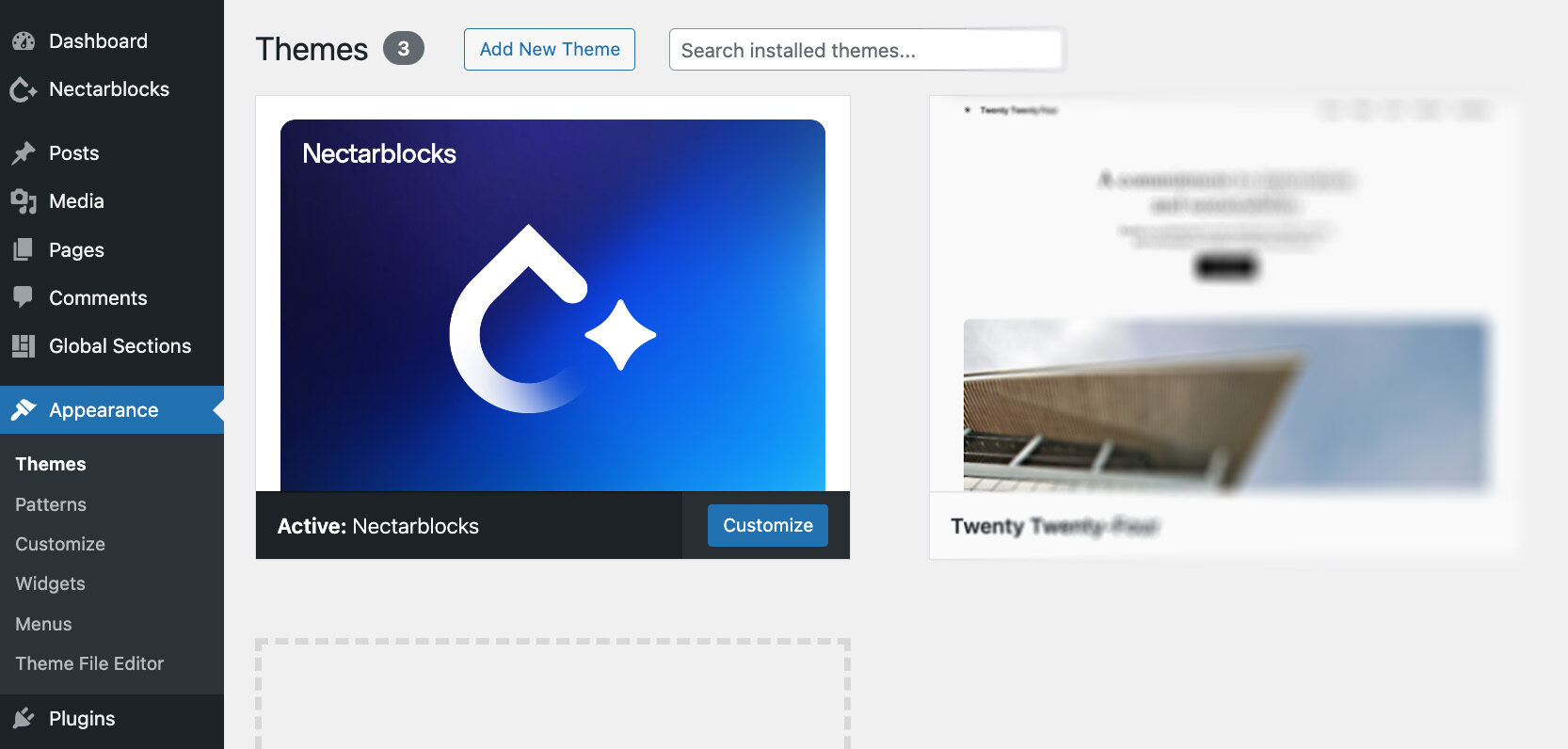The height and width of the screenshot is (749, 1568).
Task: Select the Themes submenu link
Action: click(x=51, y=464)
